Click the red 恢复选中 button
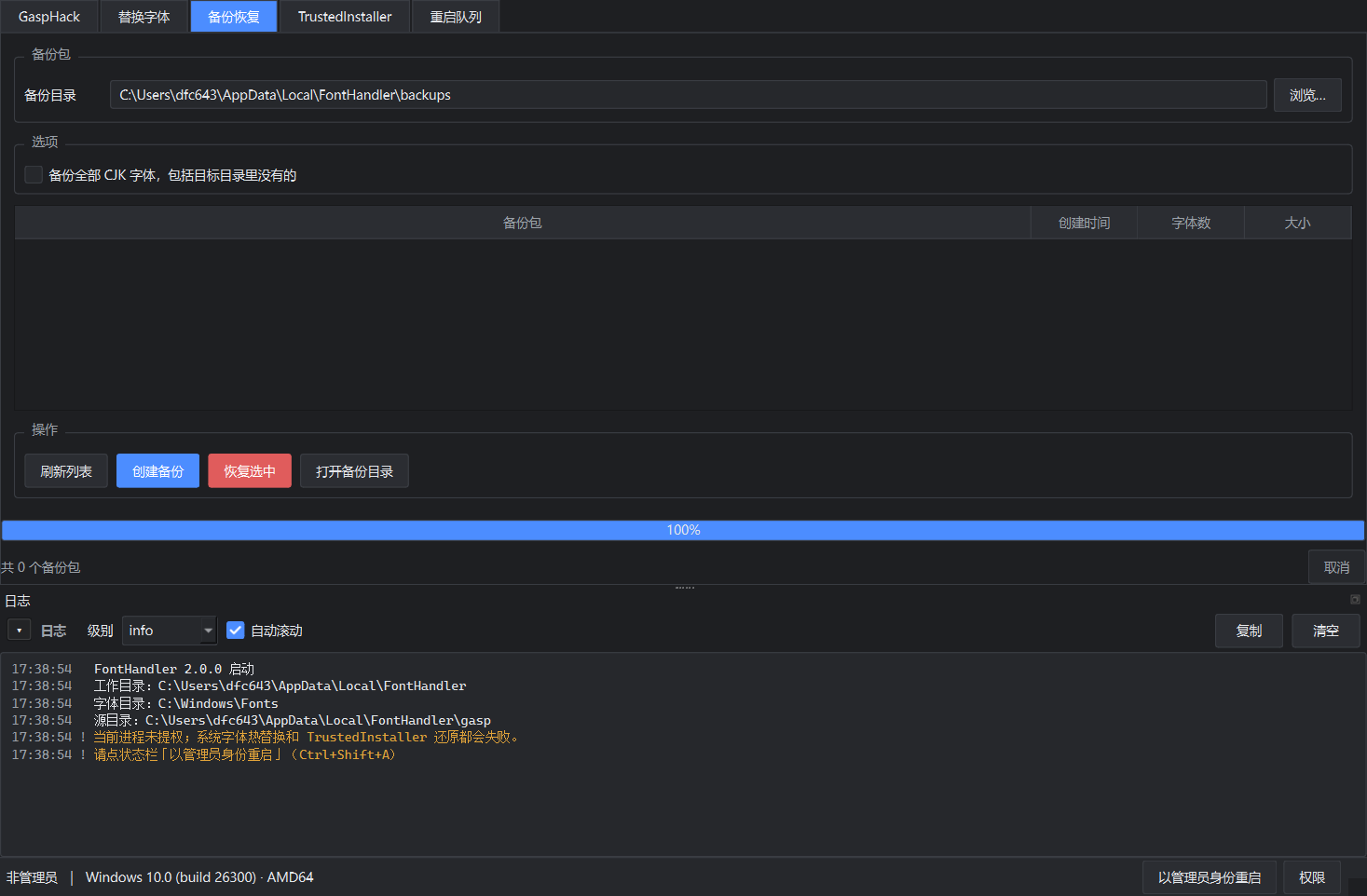 coord(250,471)
